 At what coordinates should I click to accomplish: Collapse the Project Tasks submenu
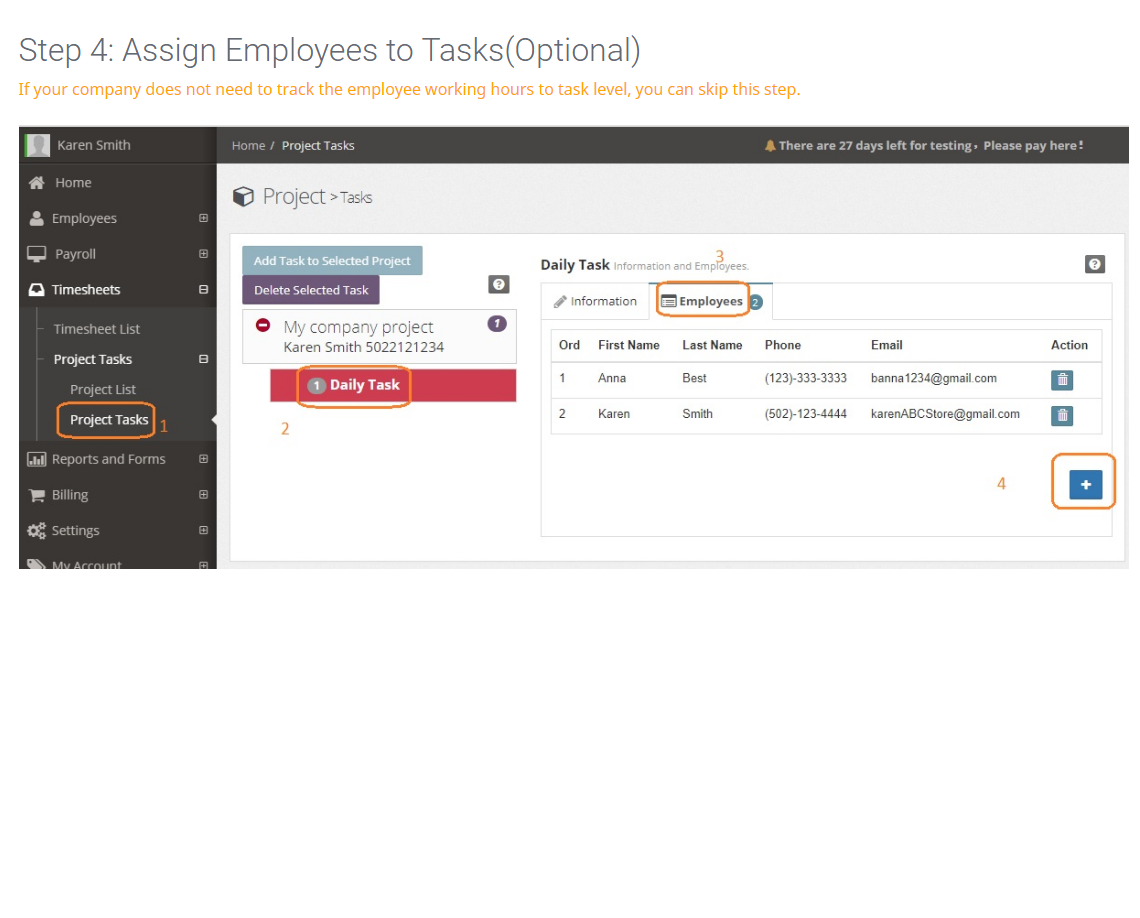(204, 359)
